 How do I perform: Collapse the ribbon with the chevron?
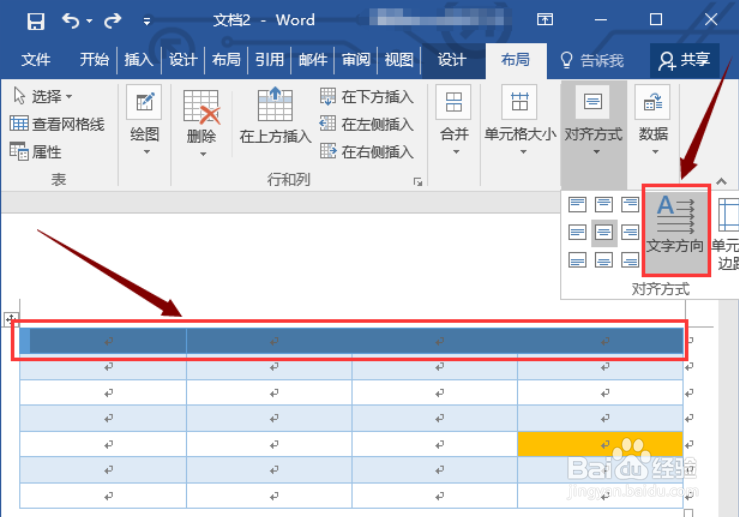(721, 181)
